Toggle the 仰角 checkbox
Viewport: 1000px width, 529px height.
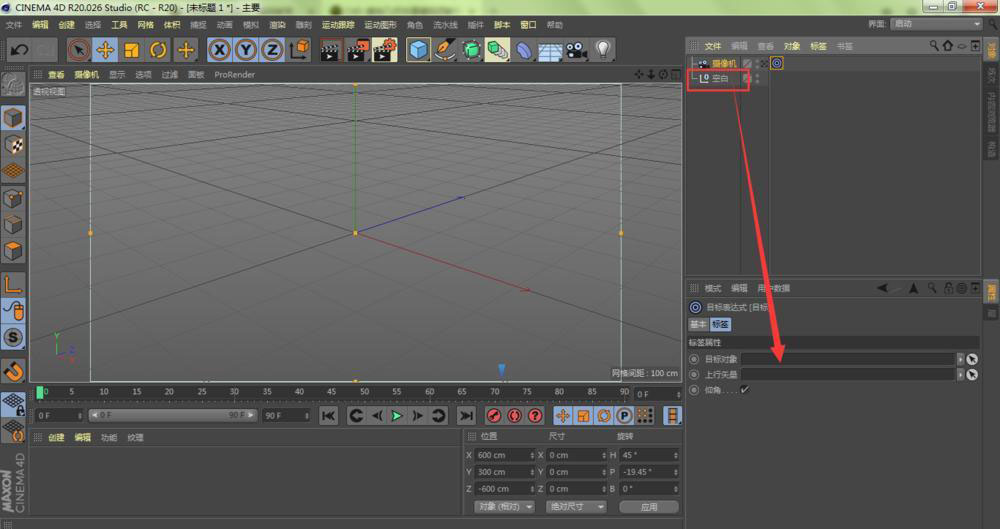pos(745,390)
